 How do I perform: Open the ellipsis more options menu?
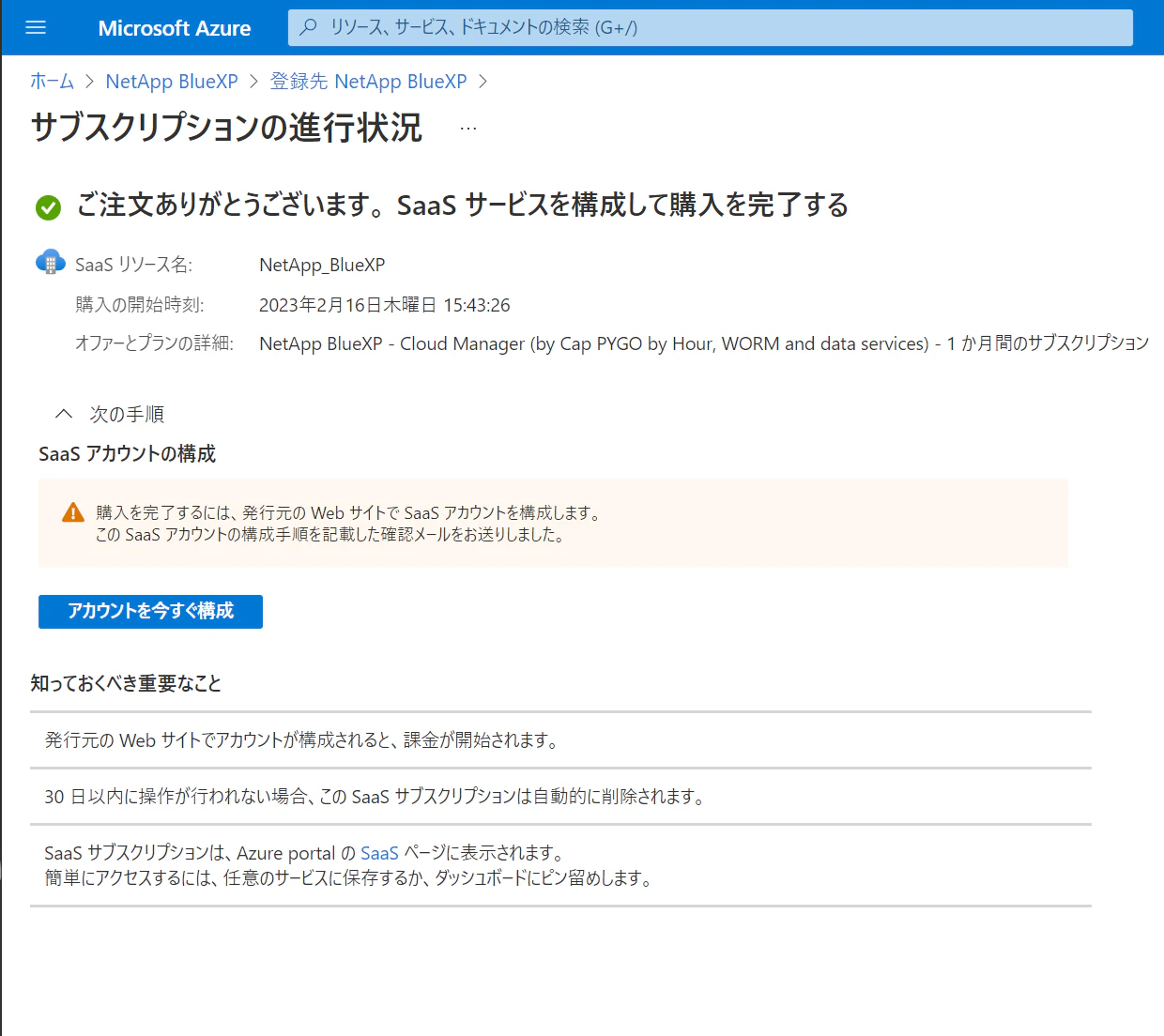(x=468, y=129)
